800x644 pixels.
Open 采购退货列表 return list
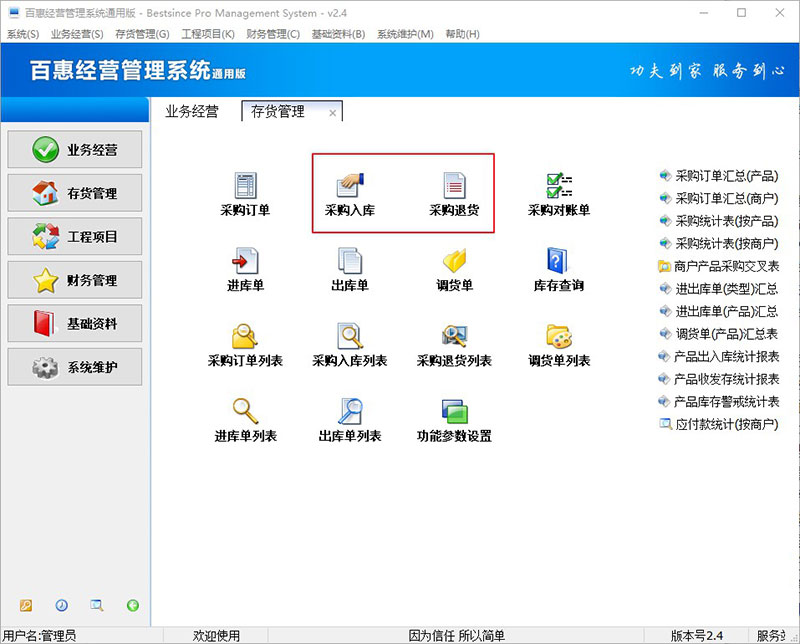454,345
